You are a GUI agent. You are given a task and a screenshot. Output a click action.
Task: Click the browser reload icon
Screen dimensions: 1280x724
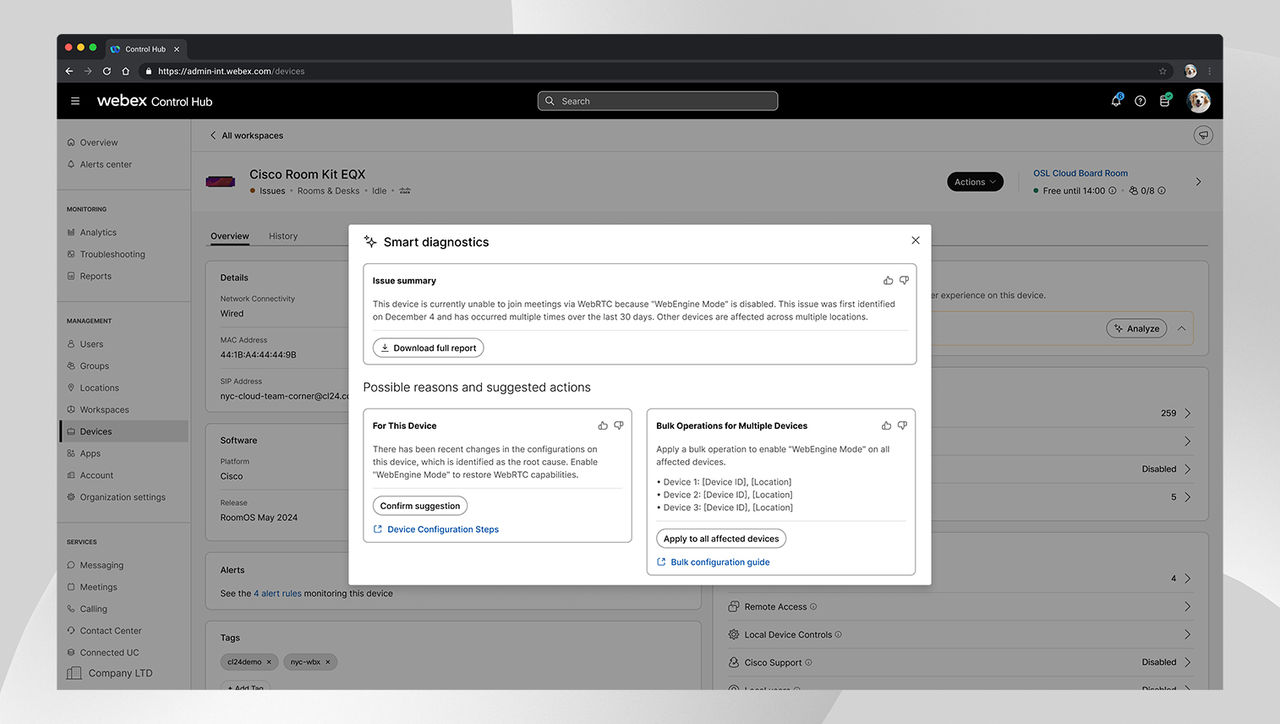(106, 71)
